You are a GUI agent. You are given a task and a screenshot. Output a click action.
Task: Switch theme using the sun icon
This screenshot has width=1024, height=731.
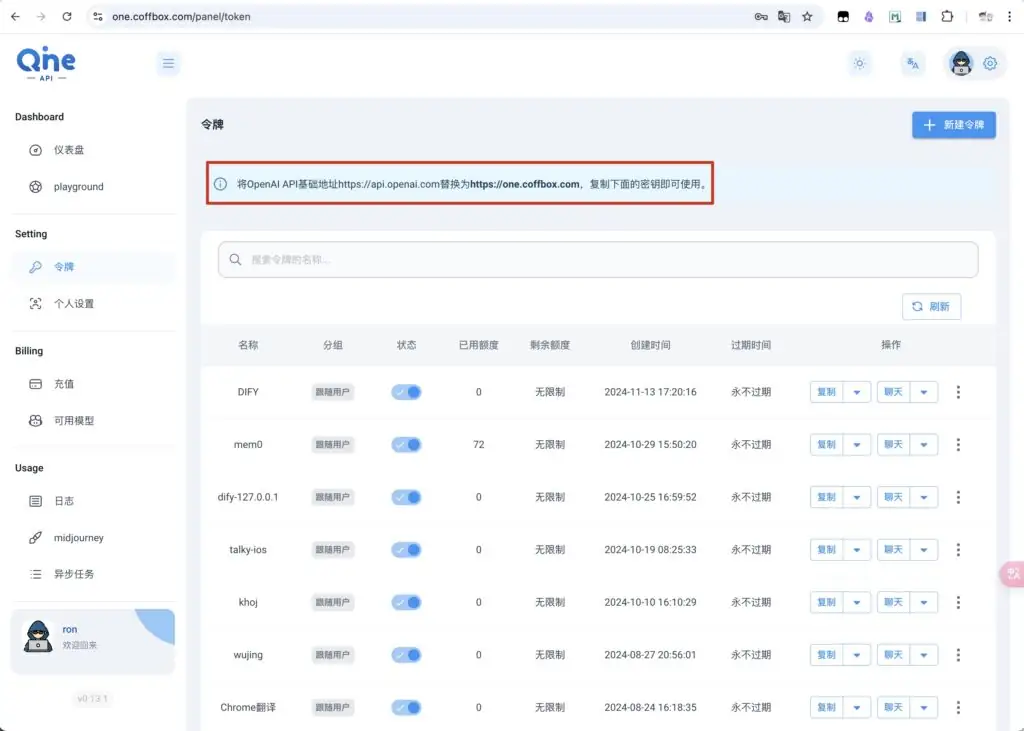859,64
